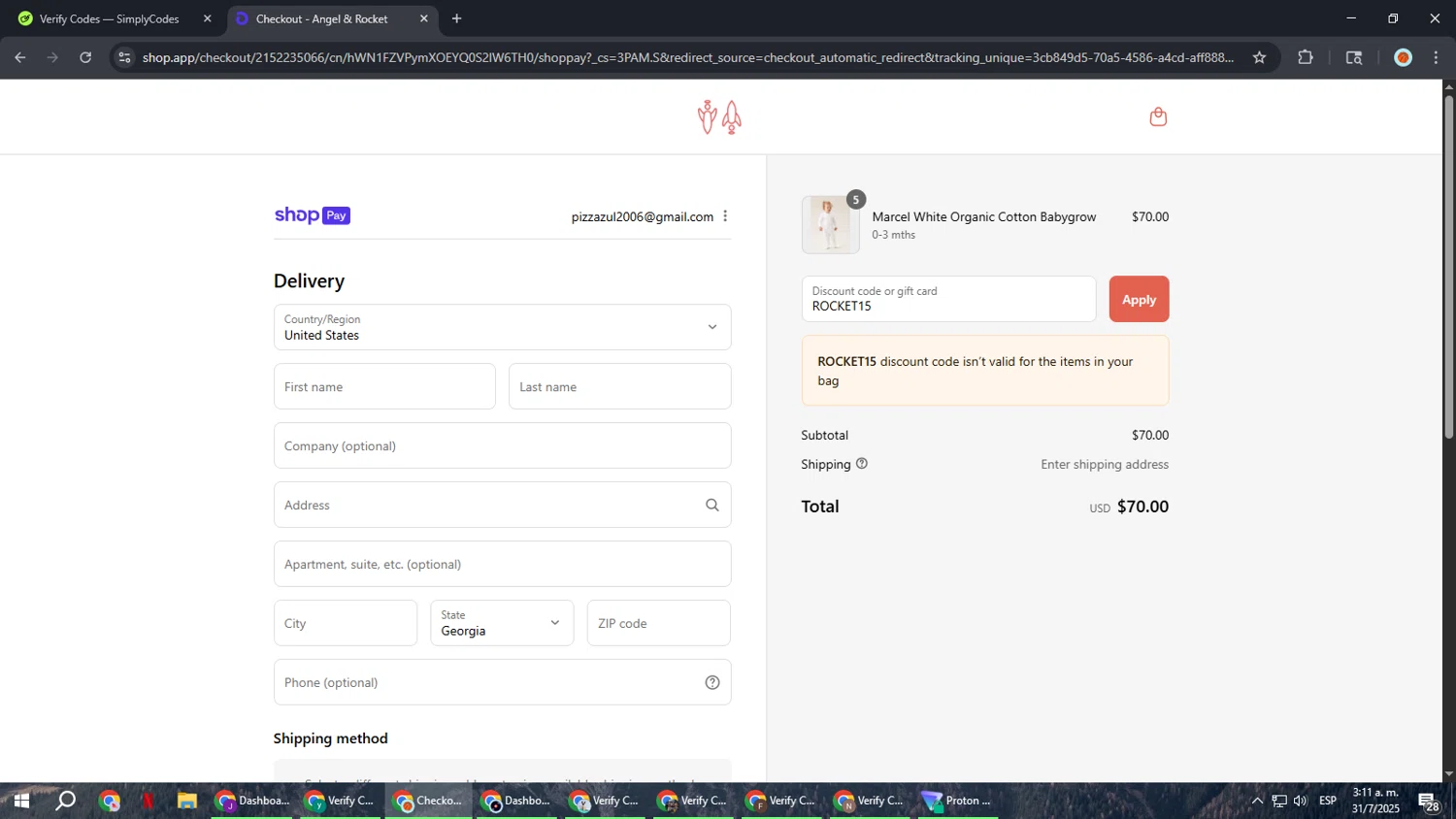Expand the State dropdown showing Georgia
The width and height of the screenshot is (1456, 819).
tap(502, 623)
